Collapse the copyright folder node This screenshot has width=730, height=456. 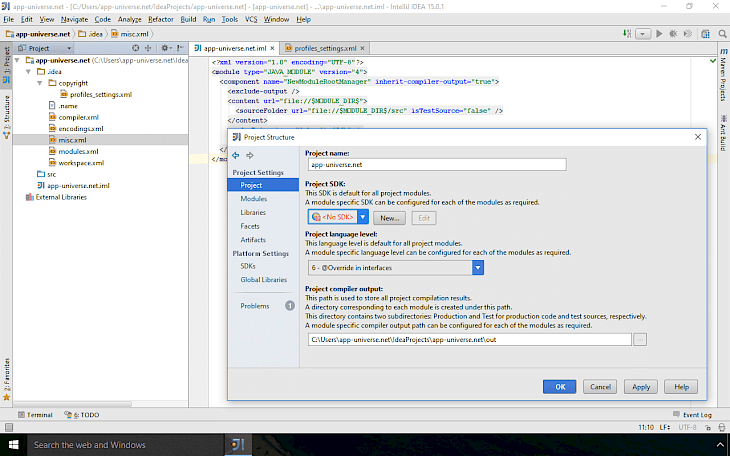pyautogui.click(x=40, y=83)
